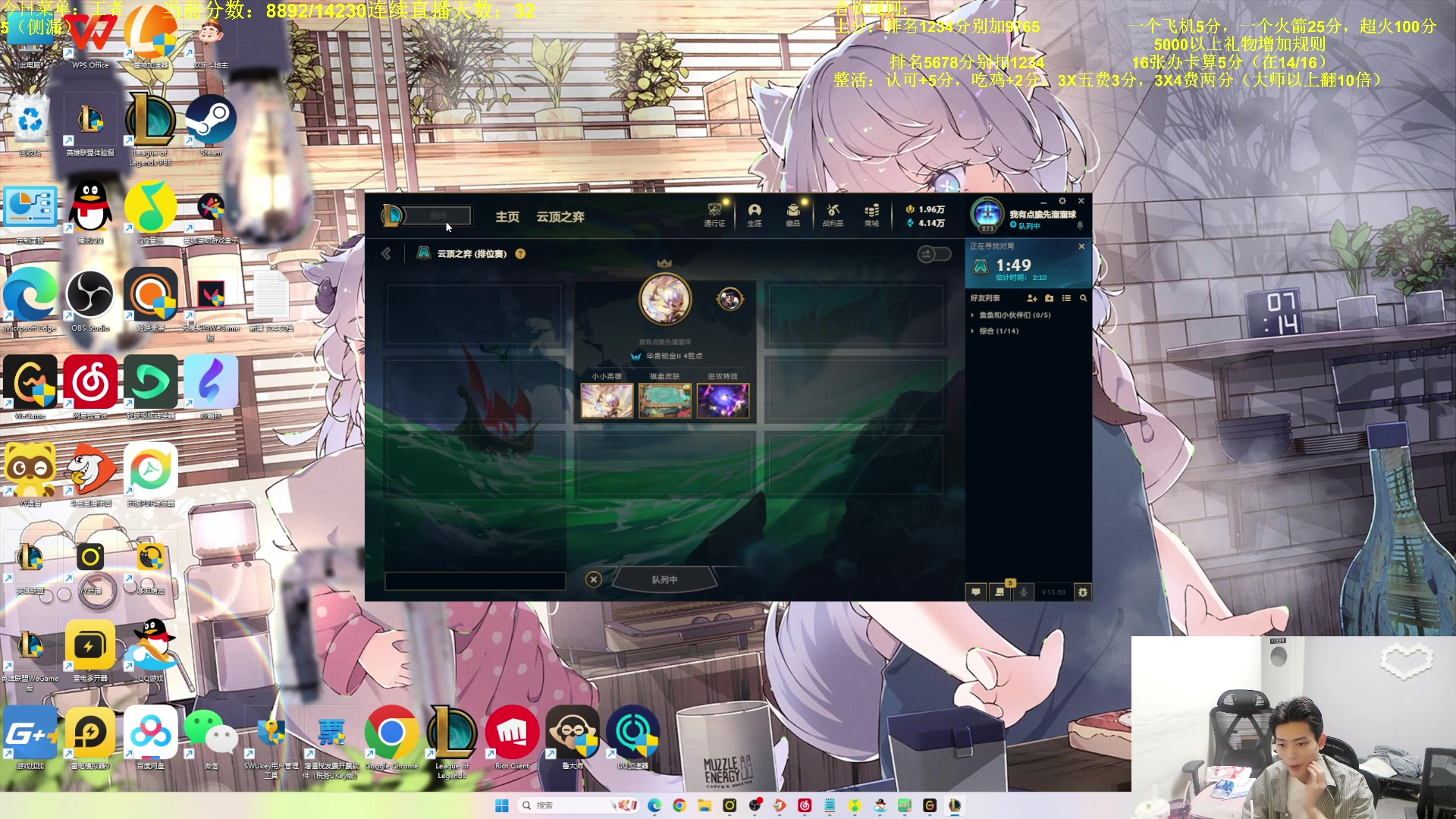Viewport: 1456px width, 819px height.
Task: Click the 1:49 queue timer
Action: pos(1013,265)
